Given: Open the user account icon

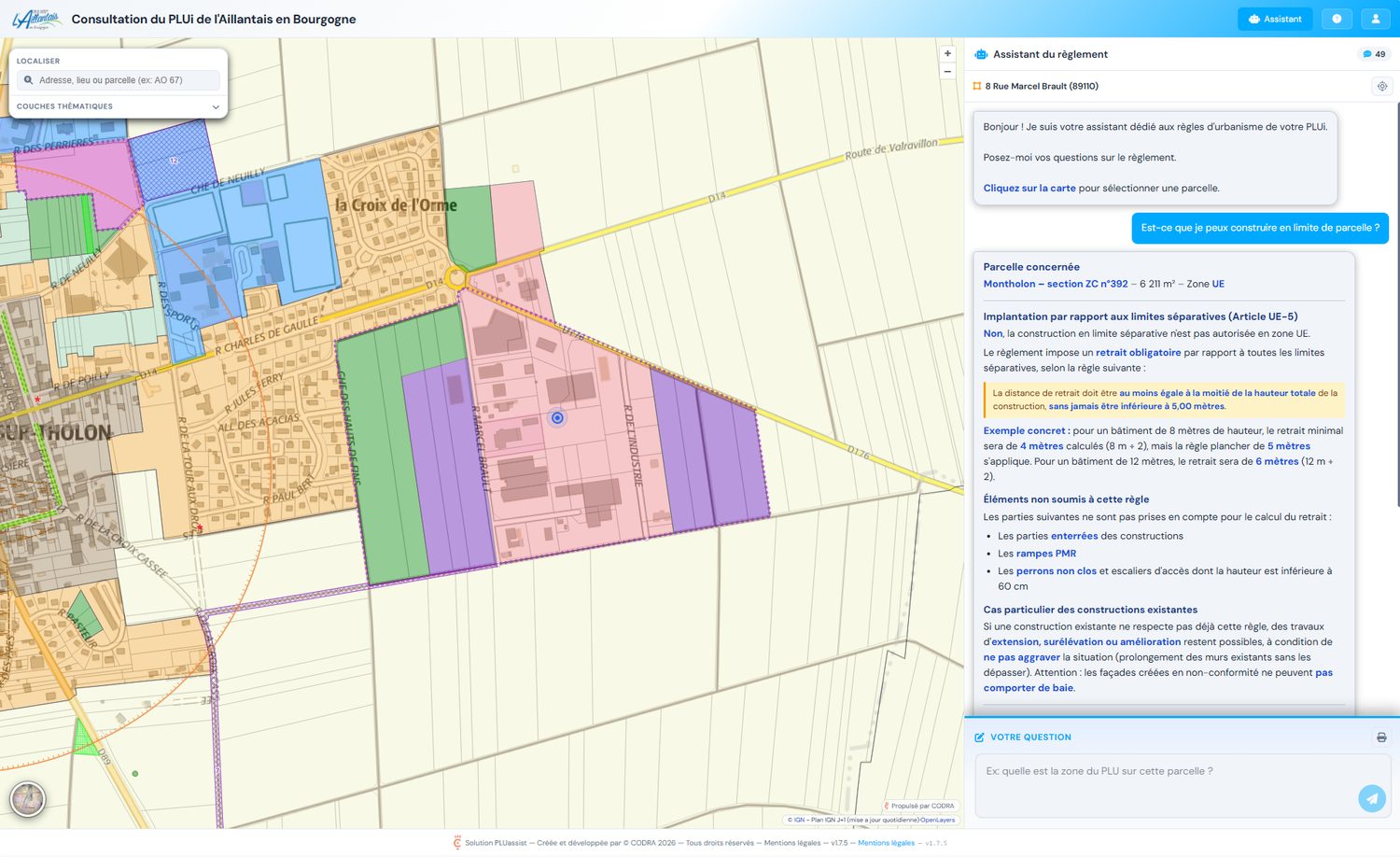Looking at the screenshot, I should tap(1376, 19).
